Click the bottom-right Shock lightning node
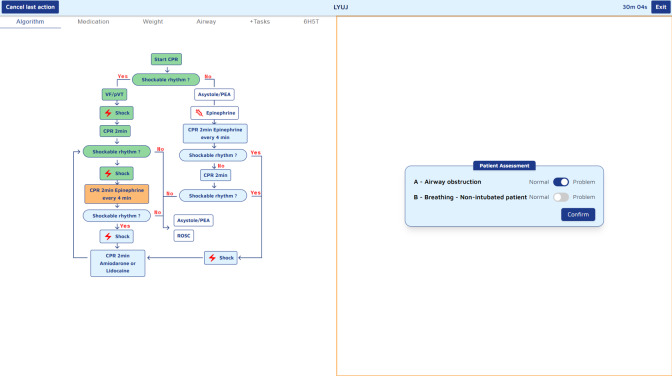The width and height of the screenshot is (672, 376). coord(221,258)
